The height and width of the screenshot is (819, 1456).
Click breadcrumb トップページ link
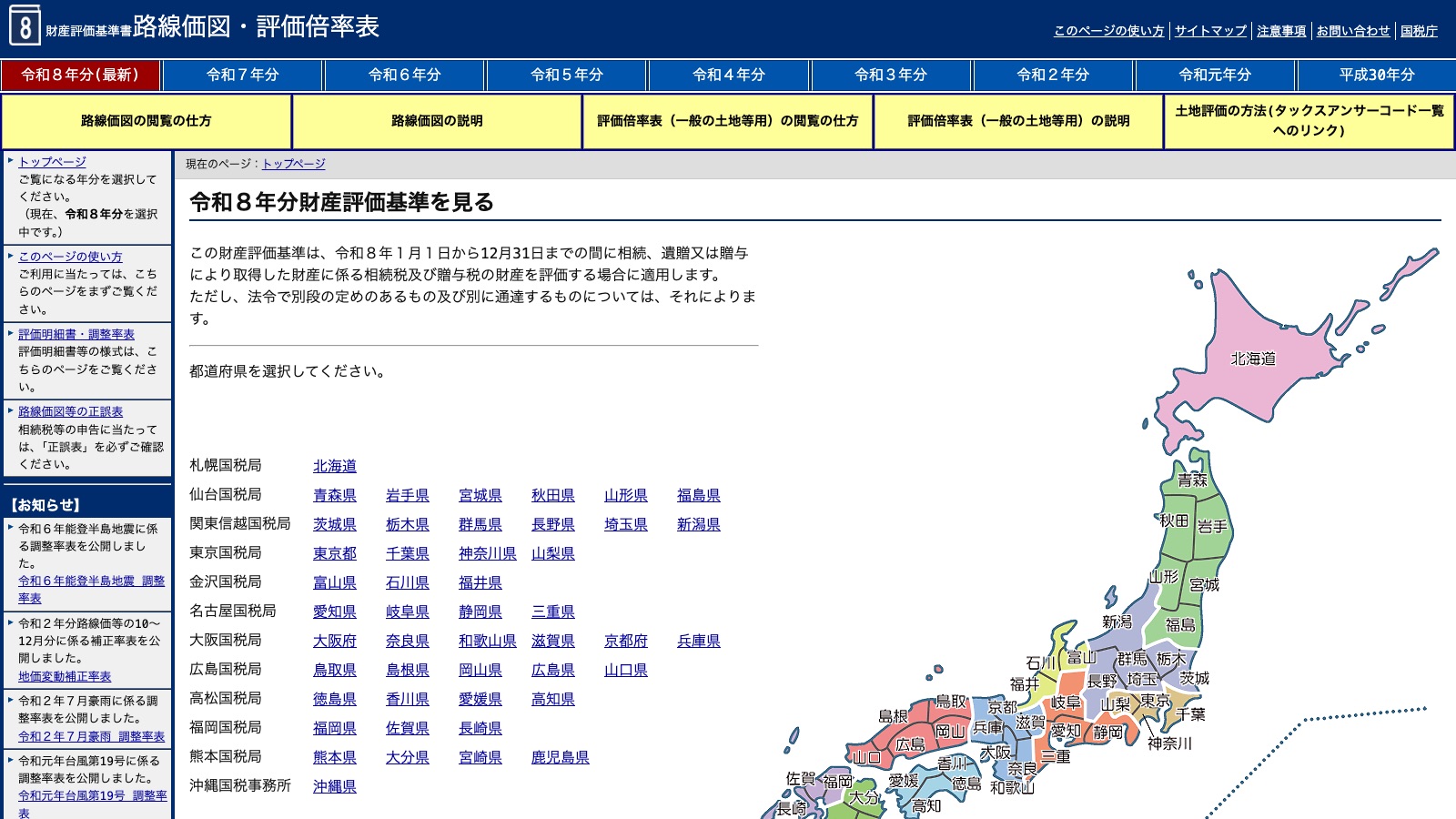tap(293, 164)
